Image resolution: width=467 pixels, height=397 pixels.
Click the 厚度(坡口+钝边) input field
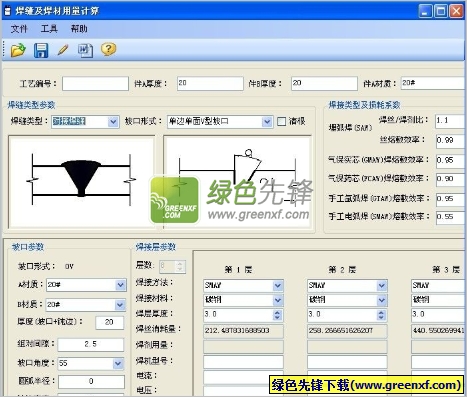pos(110,323)
